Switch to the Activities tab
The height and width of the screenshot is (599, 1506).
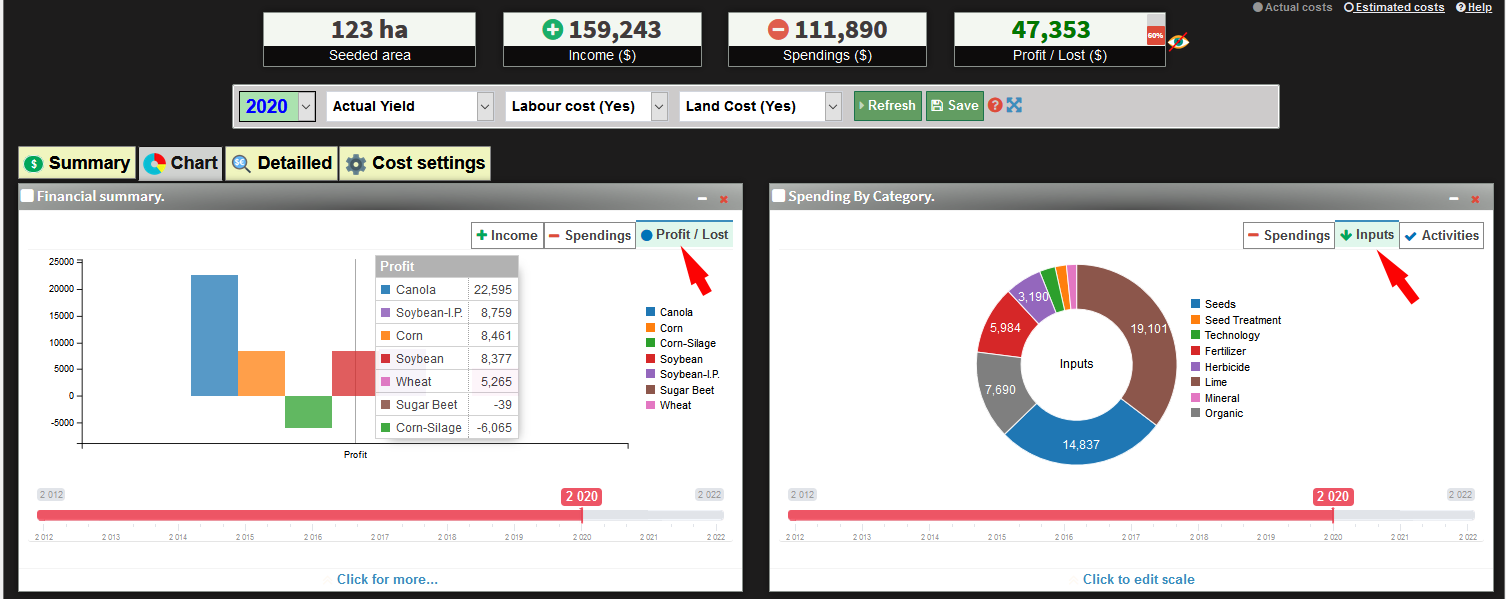coord(1441,235)
